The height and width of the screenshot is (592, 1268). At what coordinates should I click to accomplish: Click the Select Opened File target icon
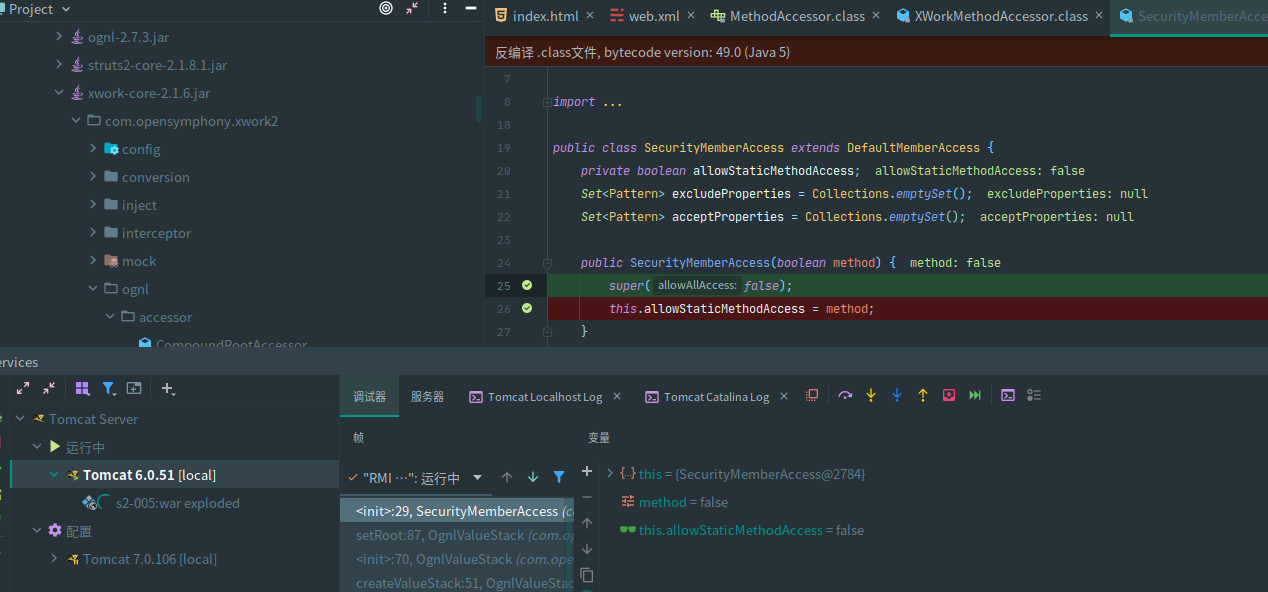point(386,9)
